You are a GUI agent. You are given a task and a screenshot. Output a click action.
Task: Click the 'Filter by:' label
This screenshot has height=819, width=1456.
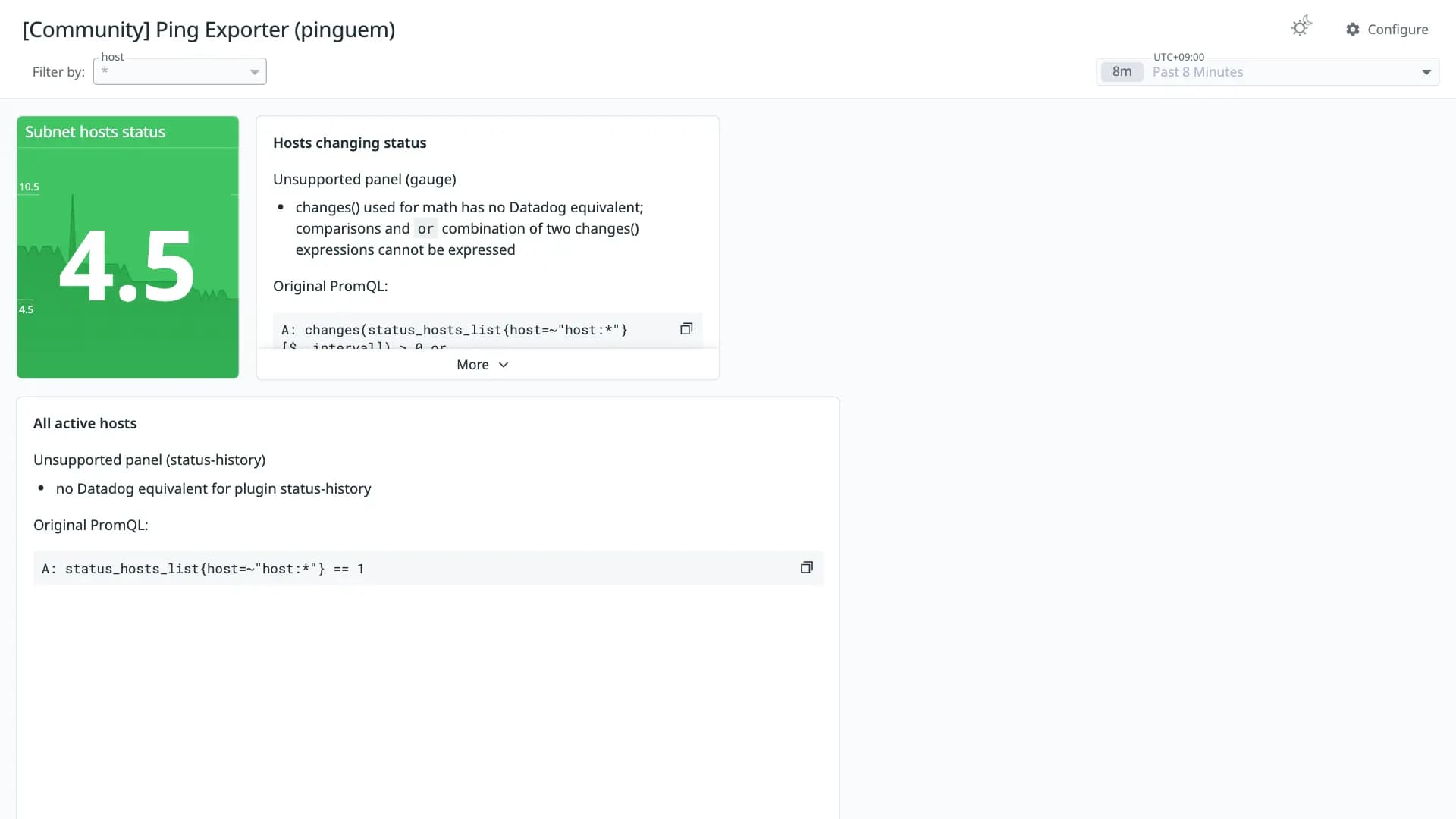[58, 72]
